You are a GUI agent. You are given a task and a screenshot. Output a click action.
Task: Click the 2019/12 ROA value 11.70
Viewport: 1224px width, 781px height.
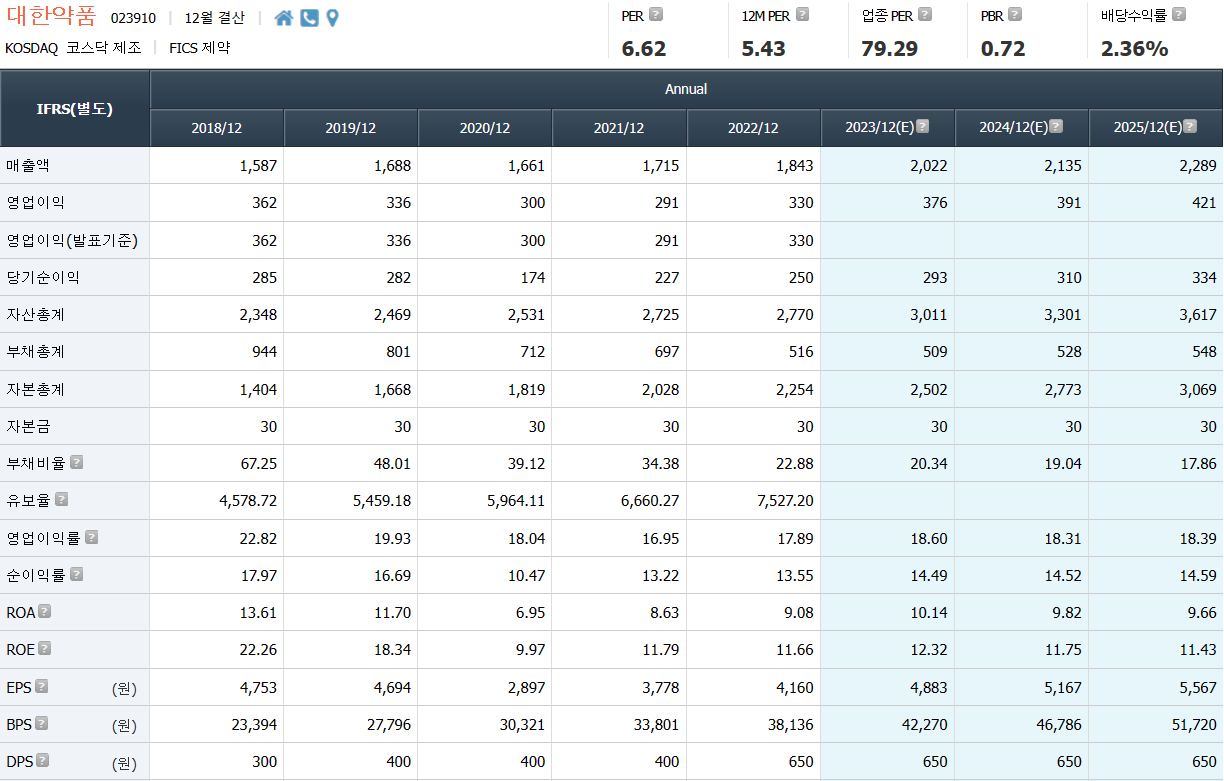click(392, 612)
